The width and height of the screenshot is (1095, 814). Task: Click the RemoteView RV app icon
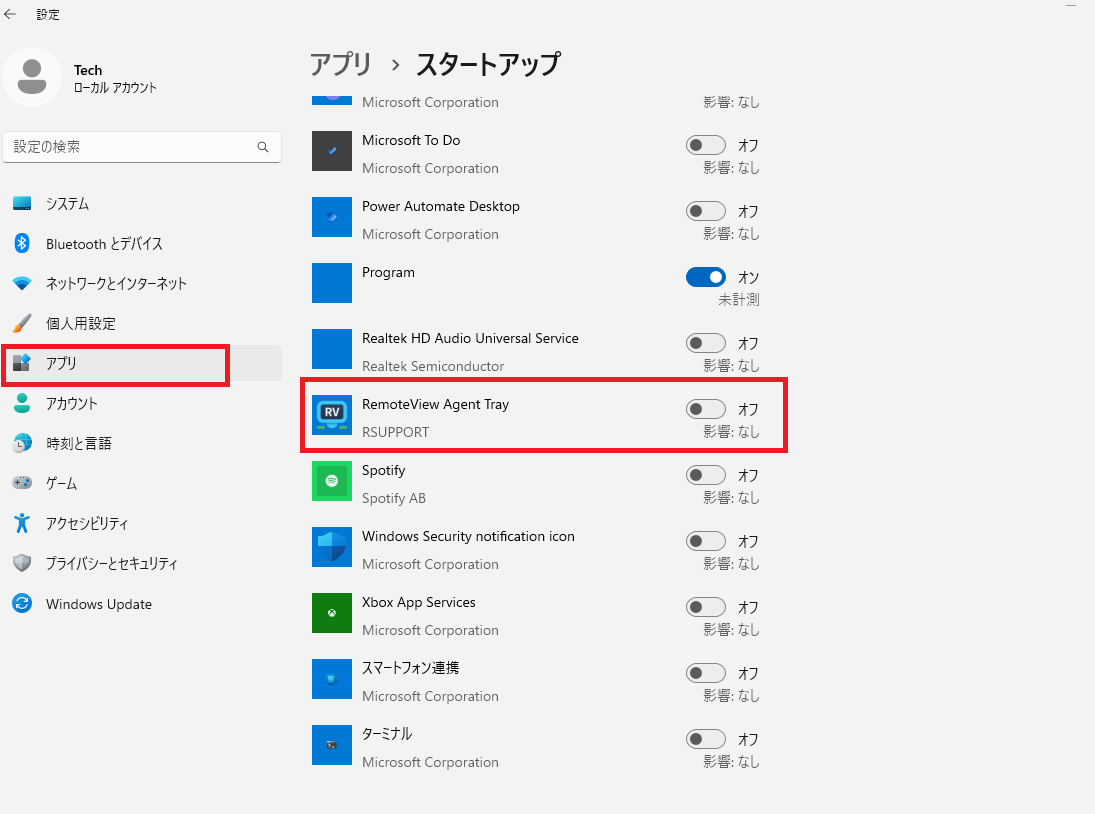coord(332,415)
